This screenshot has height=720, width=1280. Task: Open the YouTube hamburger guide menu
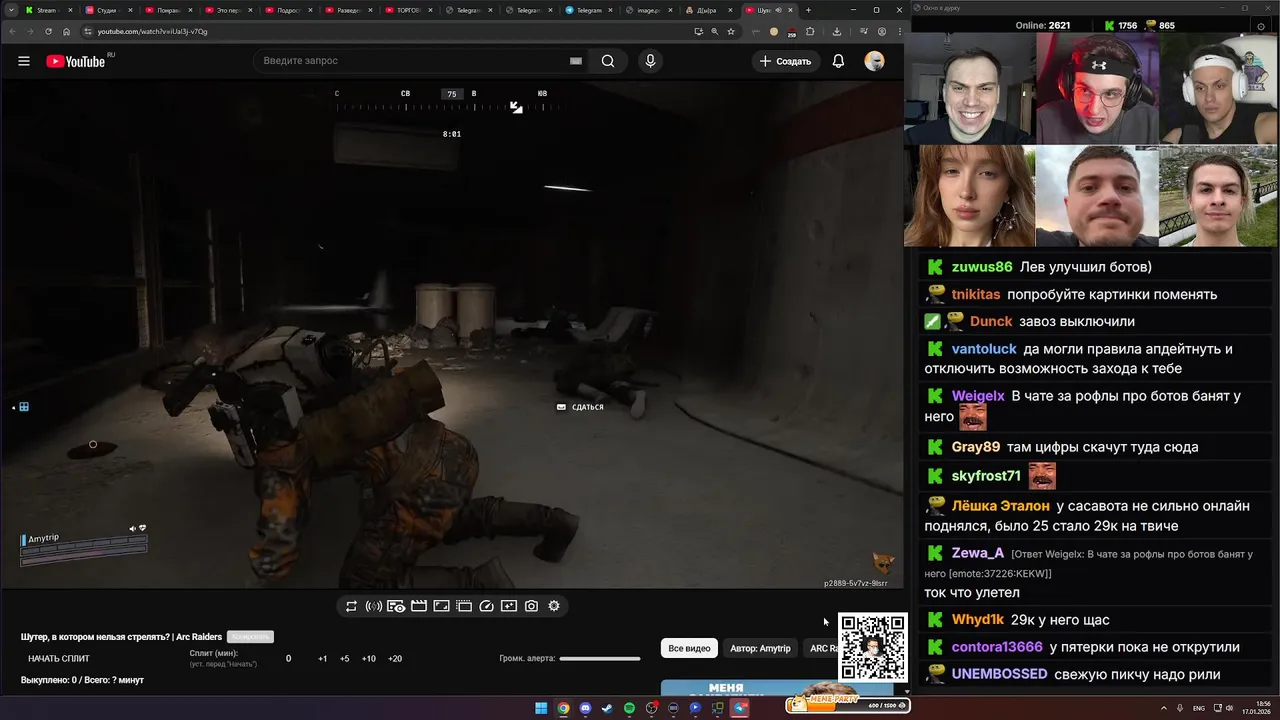[24, 61]
